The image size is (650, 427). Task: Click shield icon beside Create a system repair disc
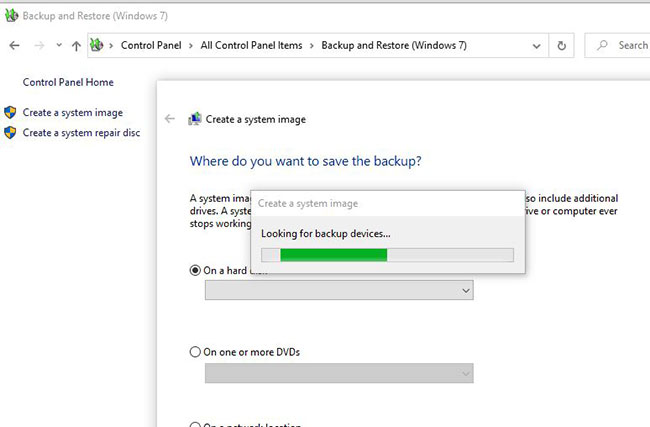tap(10, 133)
